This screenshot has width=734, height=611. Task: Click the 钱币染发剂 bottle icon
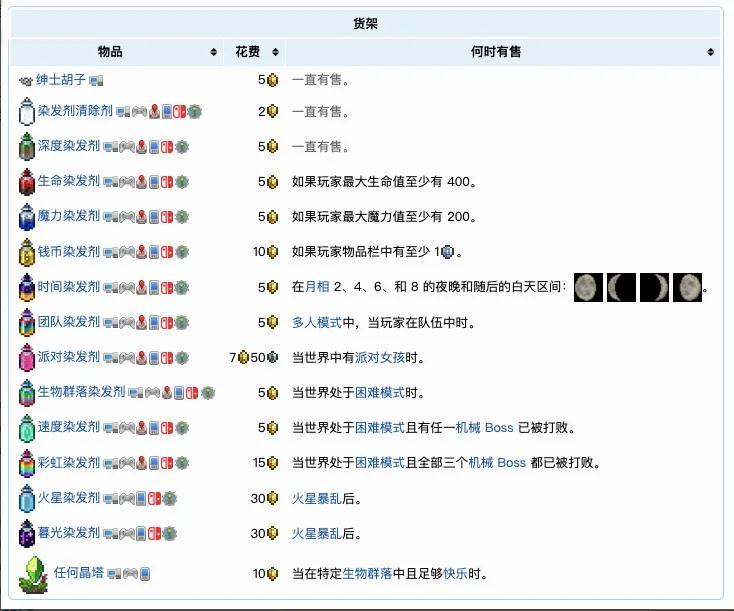pos(26,252)
